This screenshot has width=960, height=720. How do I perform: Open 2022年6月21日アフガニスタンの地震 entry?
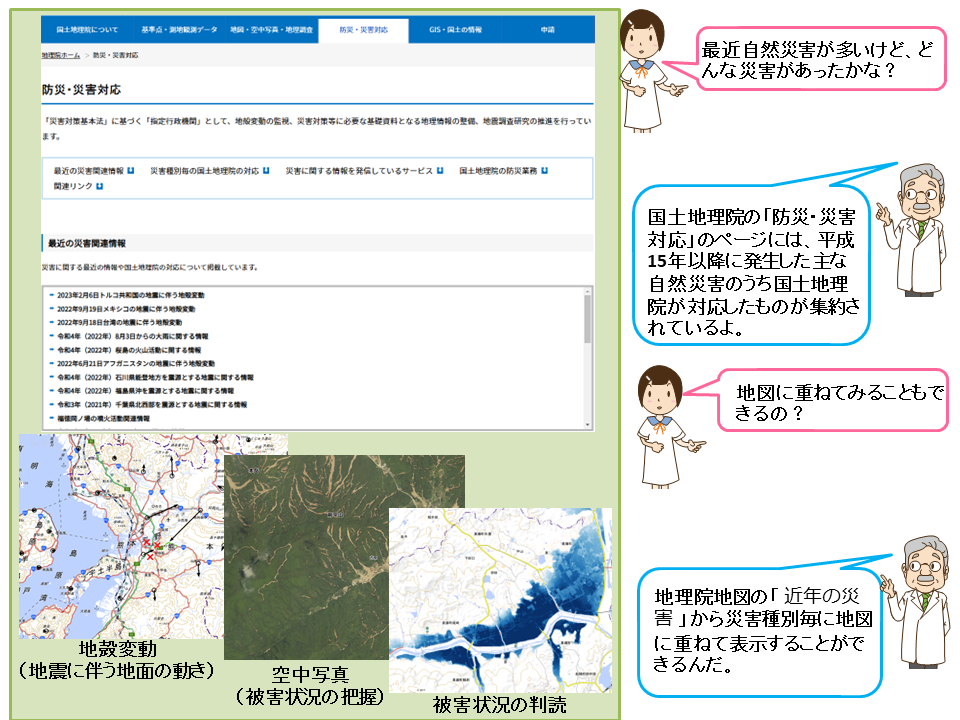click(136, 364)
